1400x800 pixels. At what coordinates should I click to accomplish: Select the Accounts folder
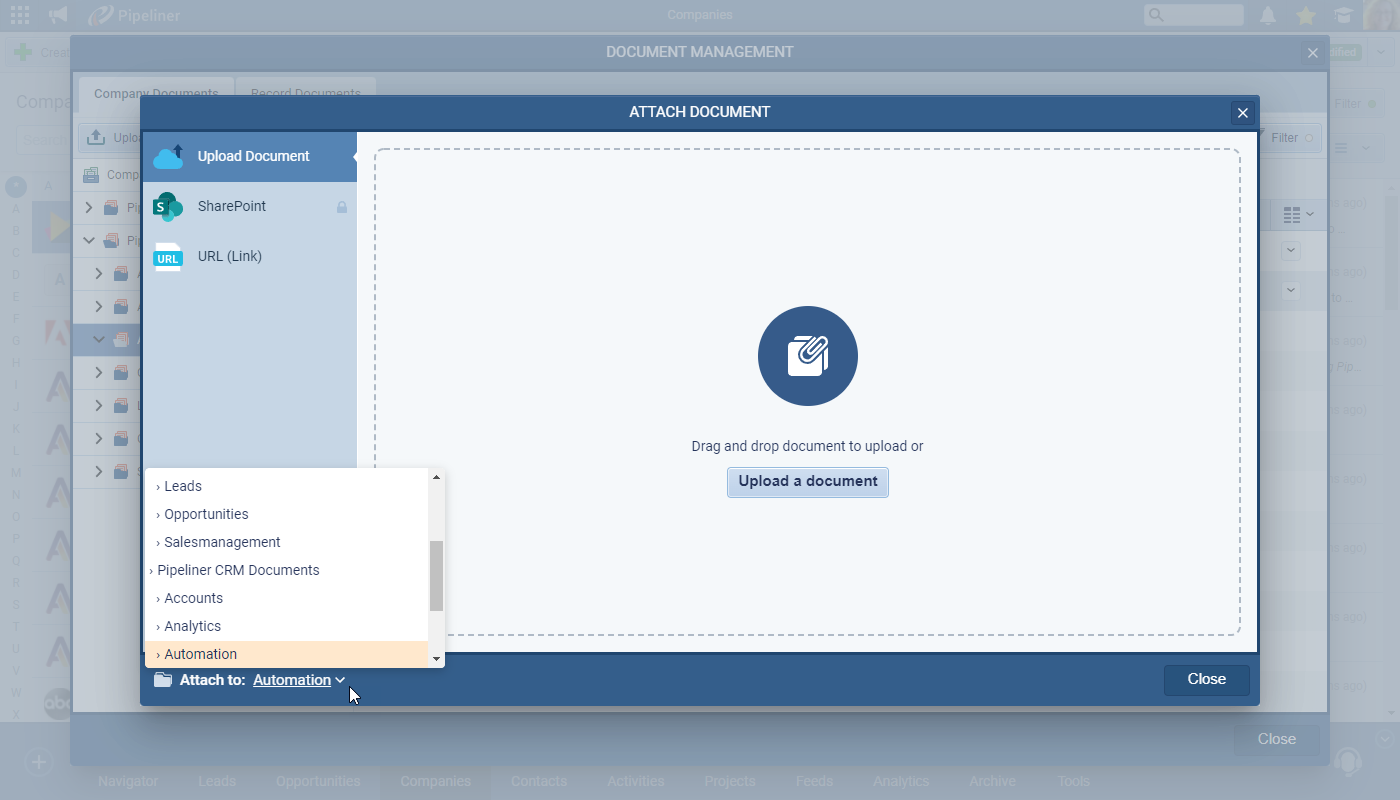click(193, 598)
